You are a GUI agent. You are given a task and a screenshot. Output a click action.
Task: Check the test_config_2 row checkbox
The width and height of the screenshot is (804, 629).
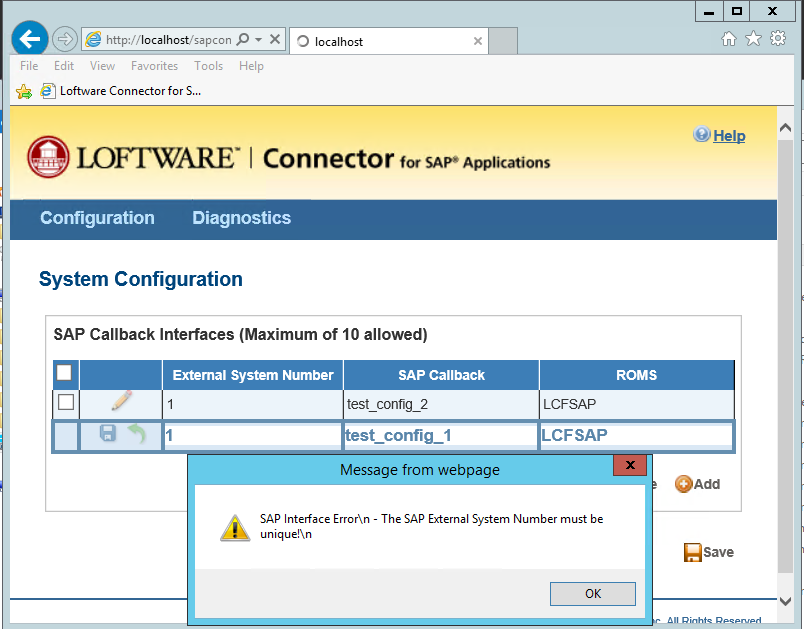click(x=66, y=402)
